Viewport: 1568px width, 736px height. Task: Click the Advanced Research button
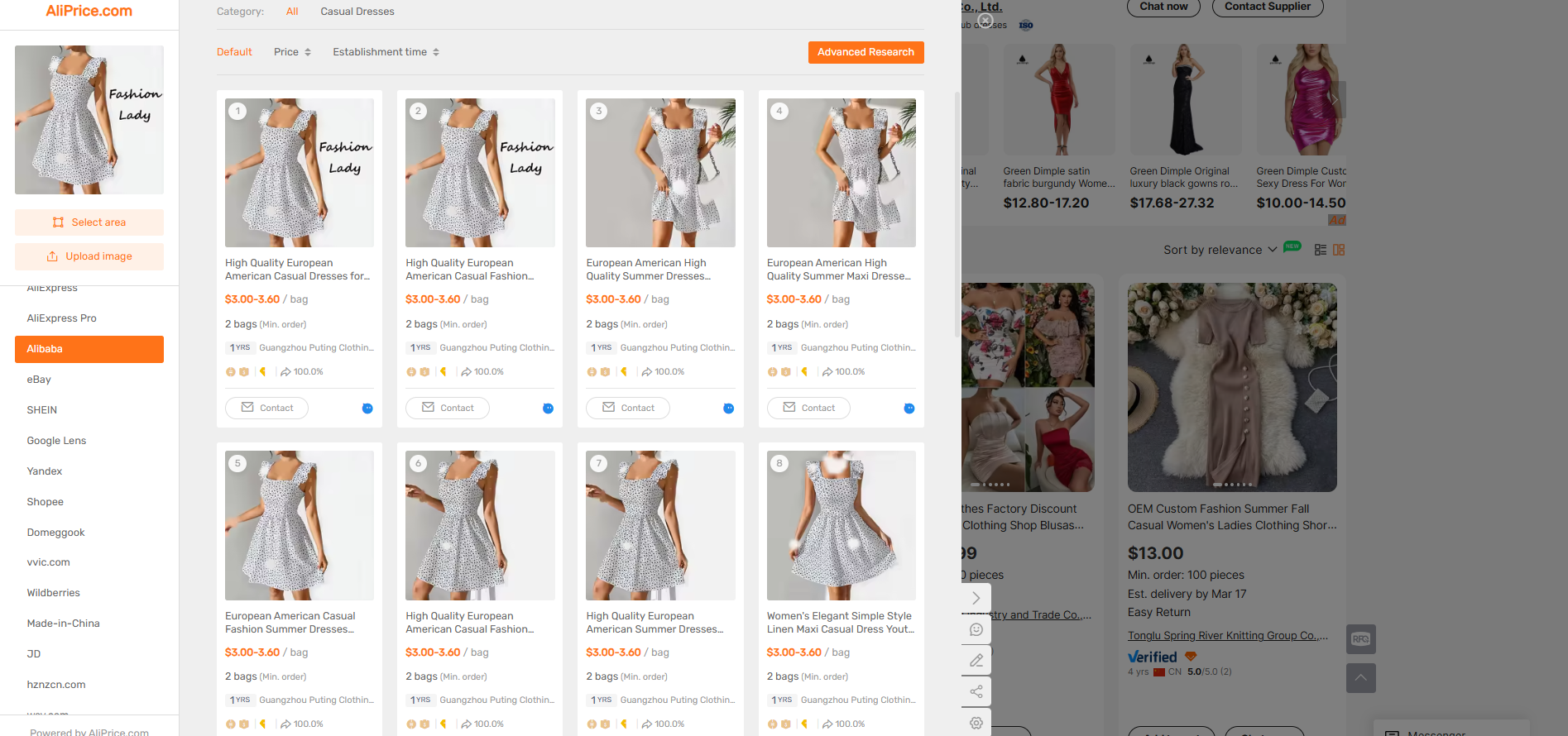[x=866, y=52]
